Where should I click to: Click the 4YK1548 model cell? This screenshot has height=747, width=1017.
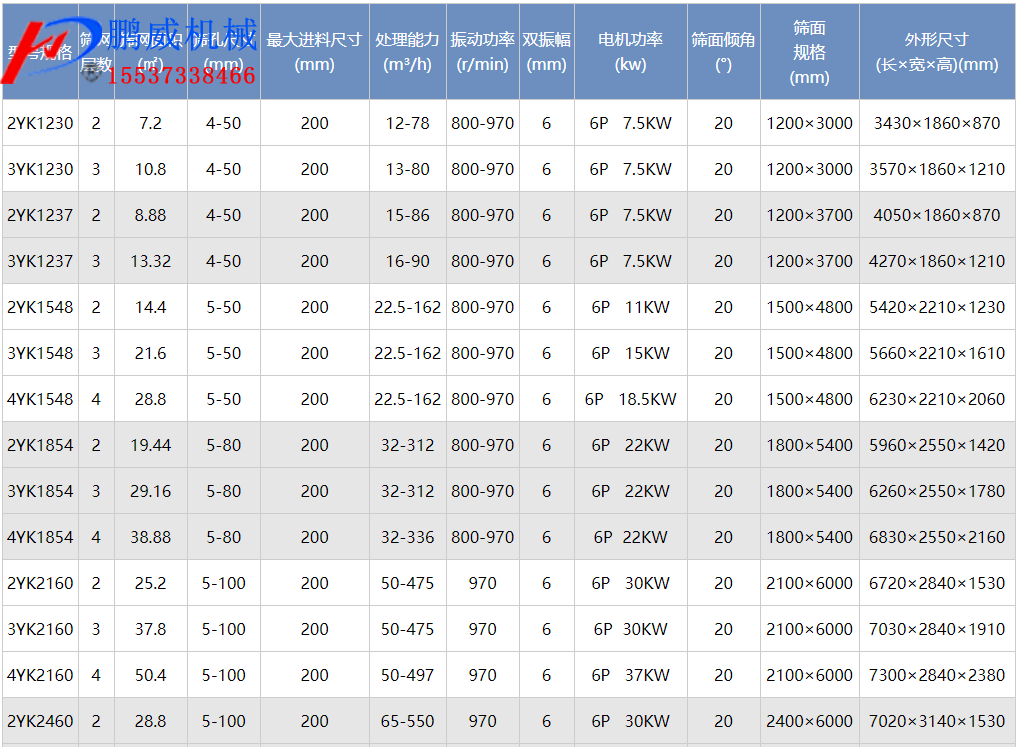(x=40, y=399)
